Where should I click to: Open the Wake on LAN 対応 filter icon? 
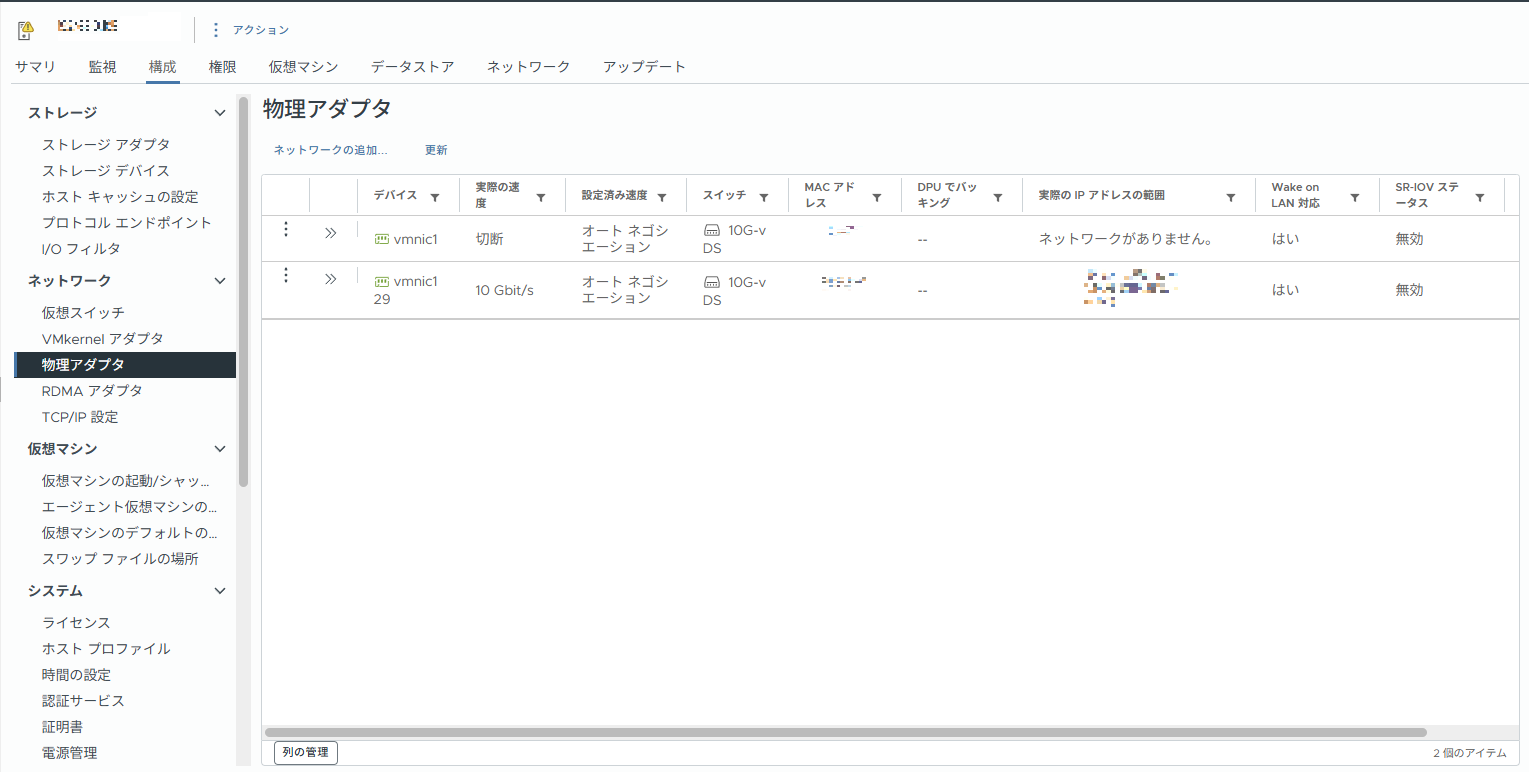point(1356,195)
